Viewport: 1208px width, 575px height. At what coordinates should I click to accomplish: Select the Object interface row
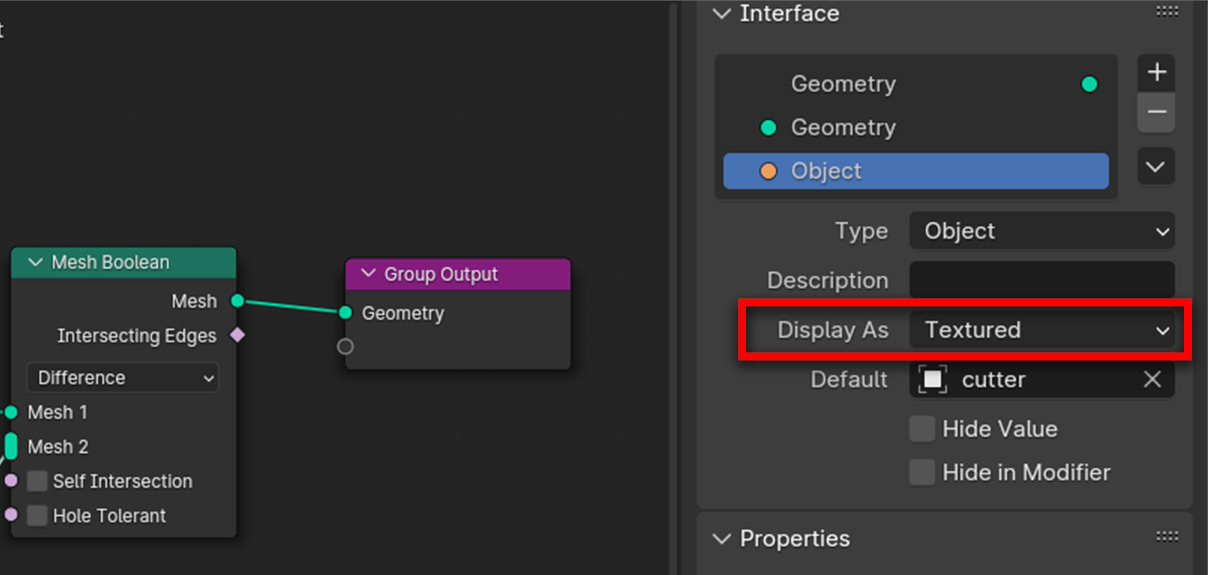(916, 171)
